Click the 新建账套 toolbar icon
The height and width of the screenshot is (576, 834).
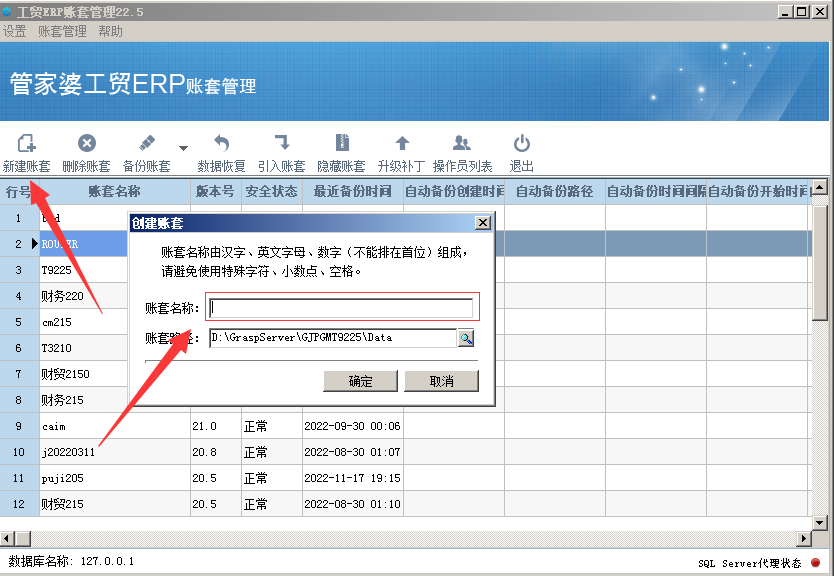26,144
